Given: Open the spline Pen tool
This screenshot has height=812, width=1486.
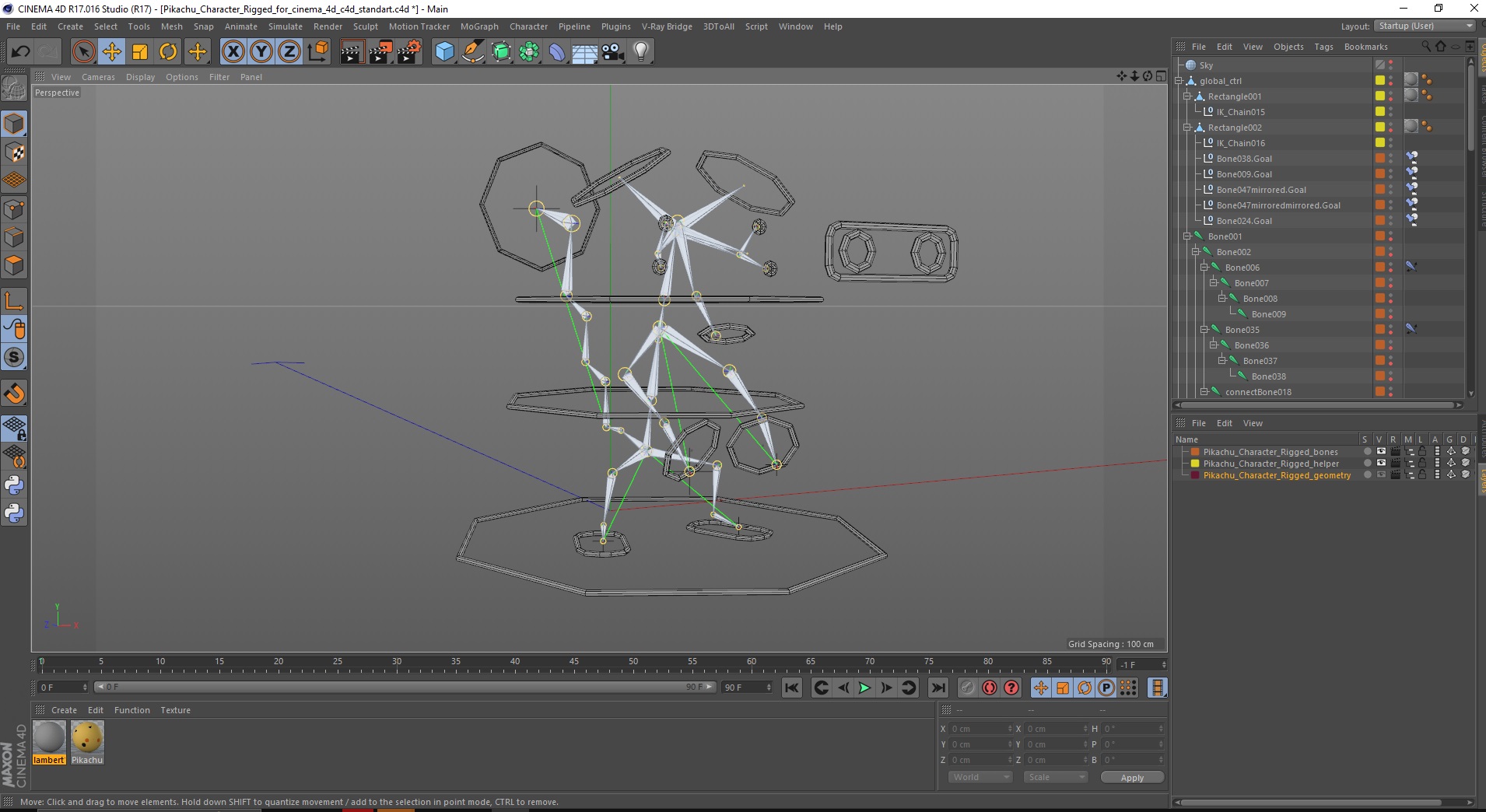Looking at the screenshot, I should (x=473, y=52).
